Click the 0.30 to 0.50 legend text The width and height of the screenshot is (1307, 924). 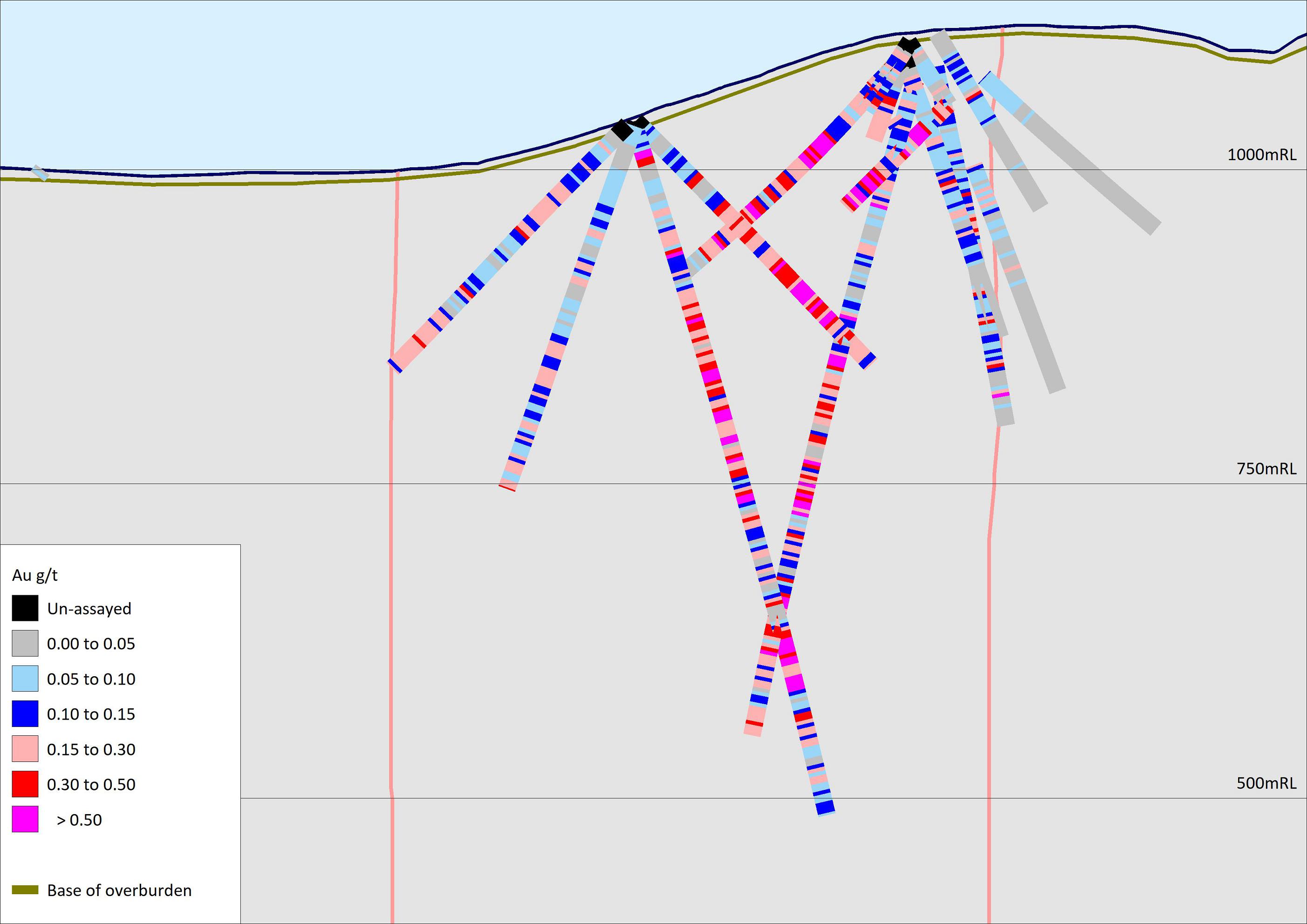click(91, 785)
